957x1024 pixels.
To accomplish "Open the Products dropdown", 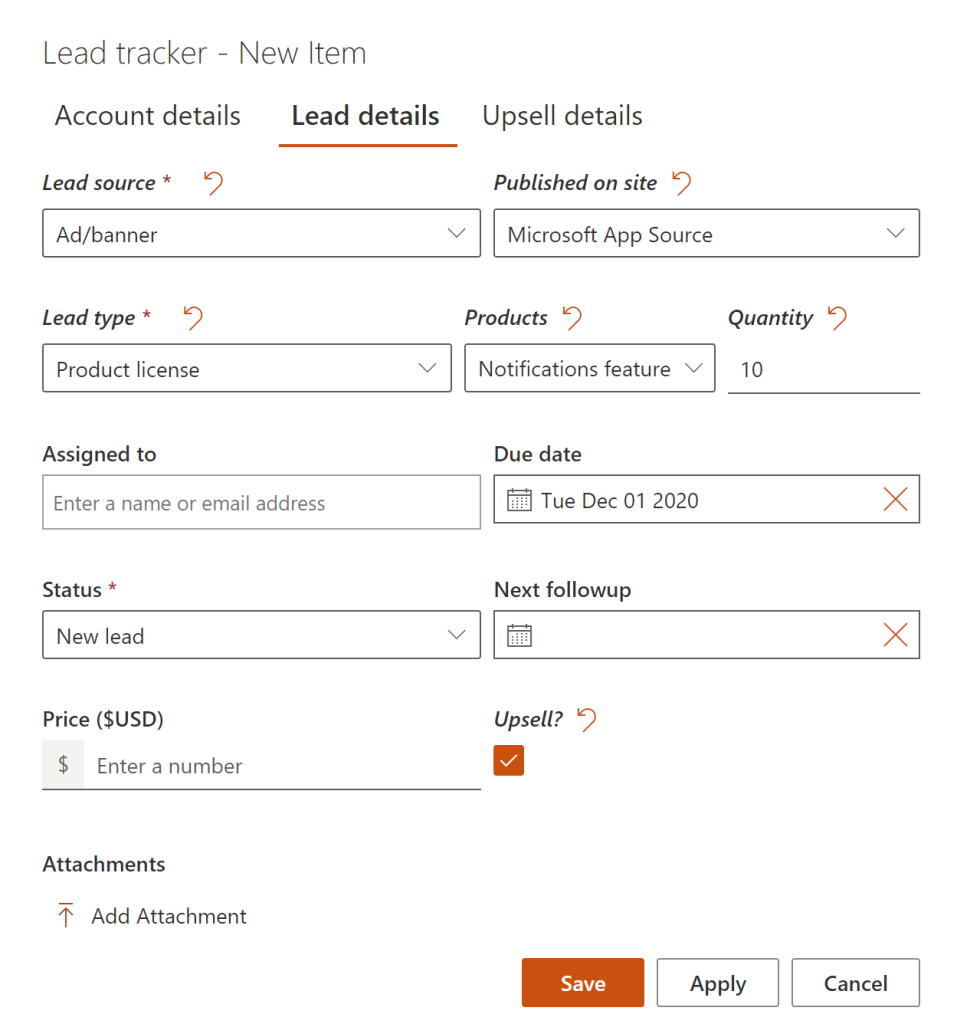I will tap(693, 368).
